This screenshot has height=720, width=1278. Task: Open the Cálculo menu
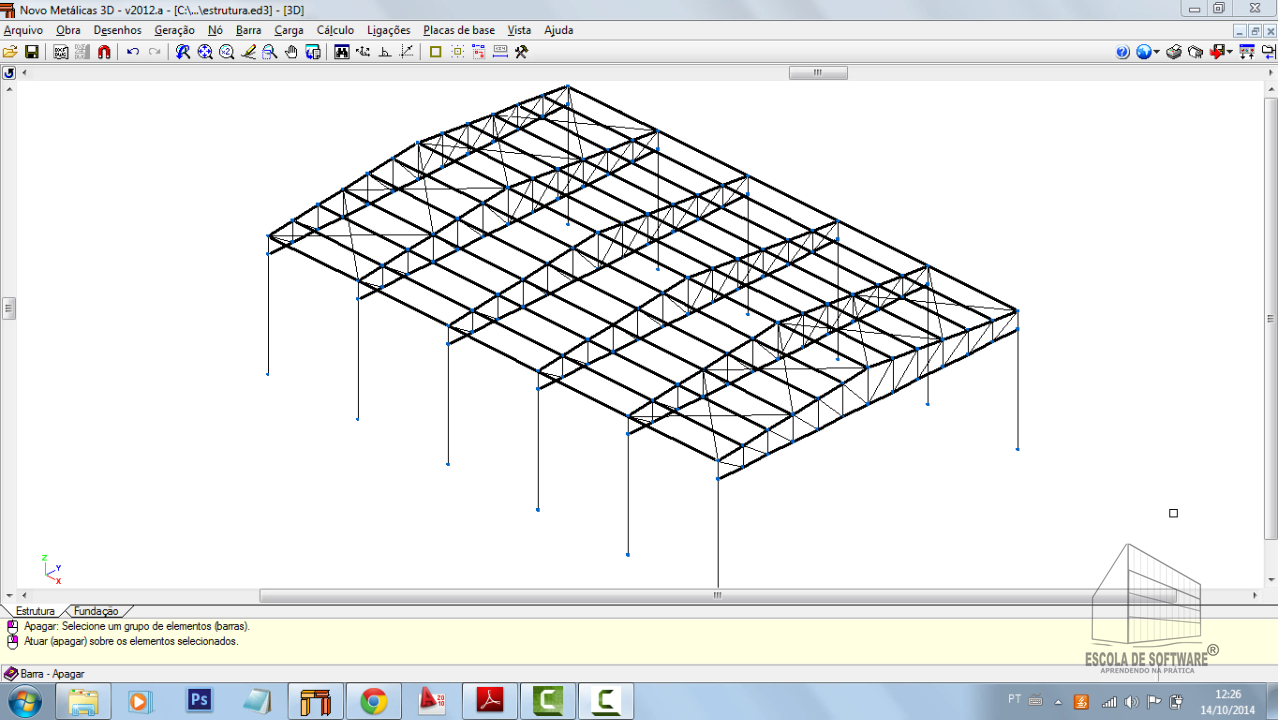tap(335, 30)
